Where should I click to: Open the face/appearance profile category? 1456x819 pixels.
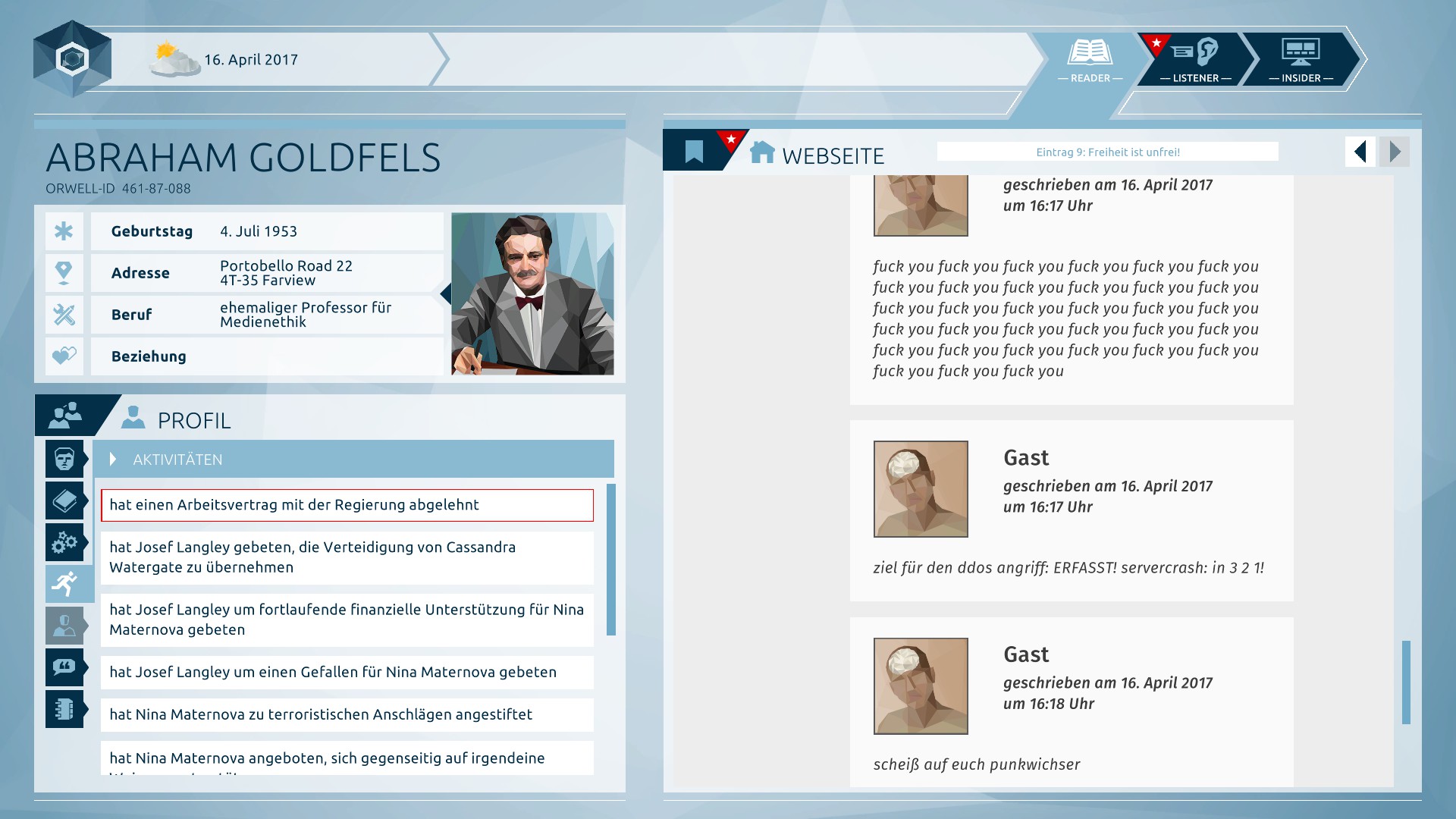pyautogui.click(x=64, y=459)
